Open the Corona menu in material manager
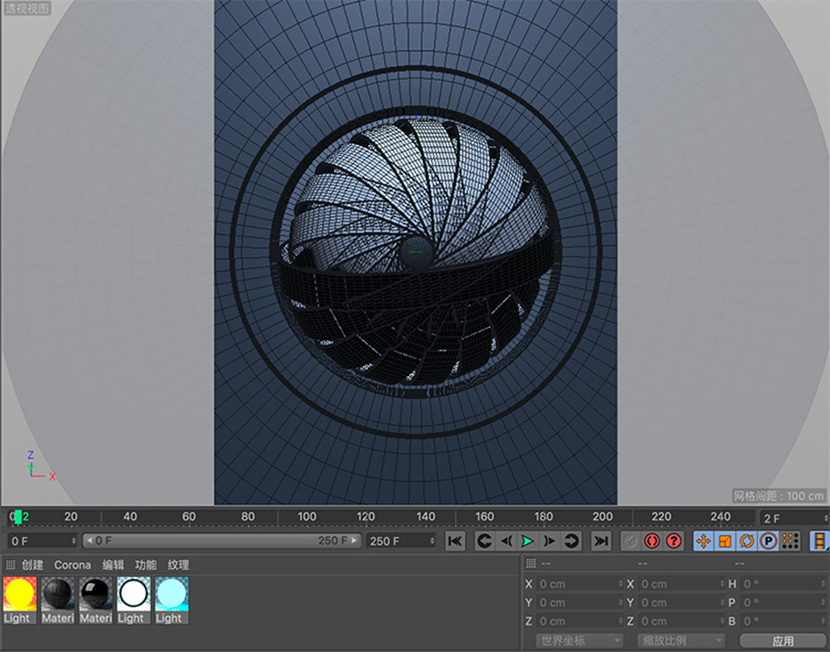This screenshot has width=830, height=652. 72,565
